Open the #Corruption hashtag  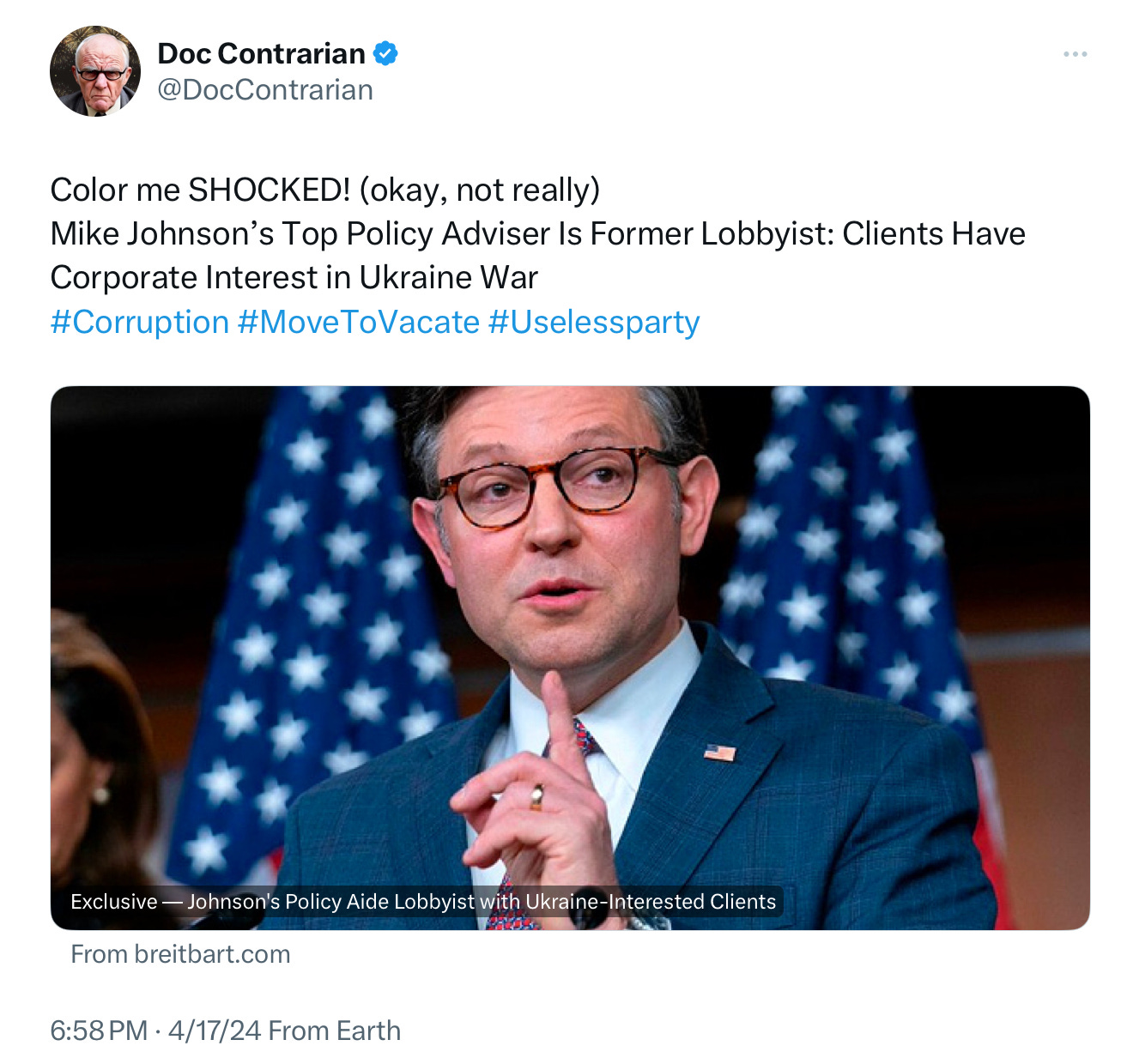(140, 323)
